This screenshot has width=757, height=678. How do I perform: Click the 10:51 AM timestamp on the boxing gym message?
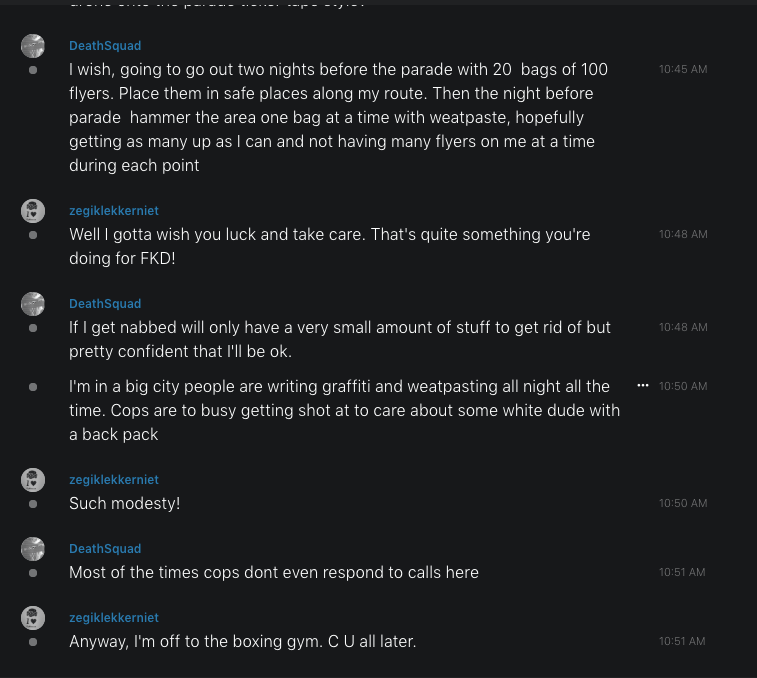[x=682, y=641]
